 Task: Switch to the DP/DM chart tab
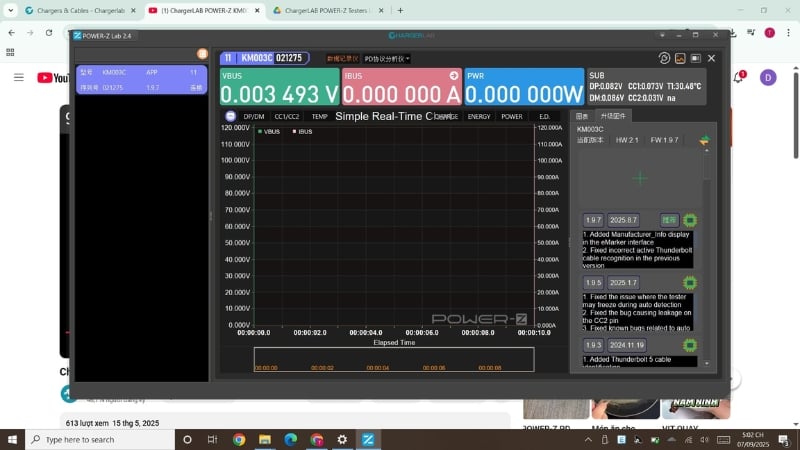tap(254, 117)
